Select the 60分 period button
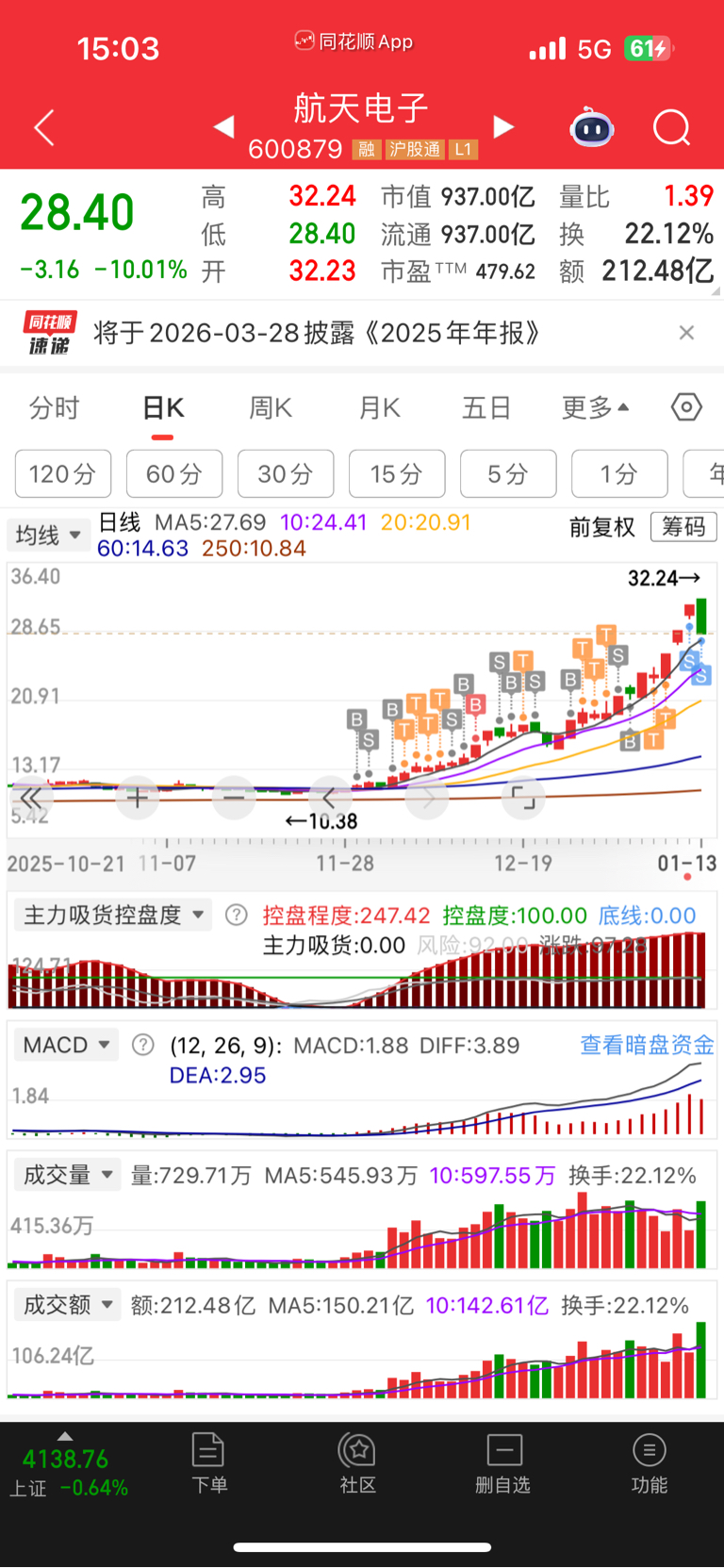The width and height of the screenshot is (724, 1568). point(174,473)
